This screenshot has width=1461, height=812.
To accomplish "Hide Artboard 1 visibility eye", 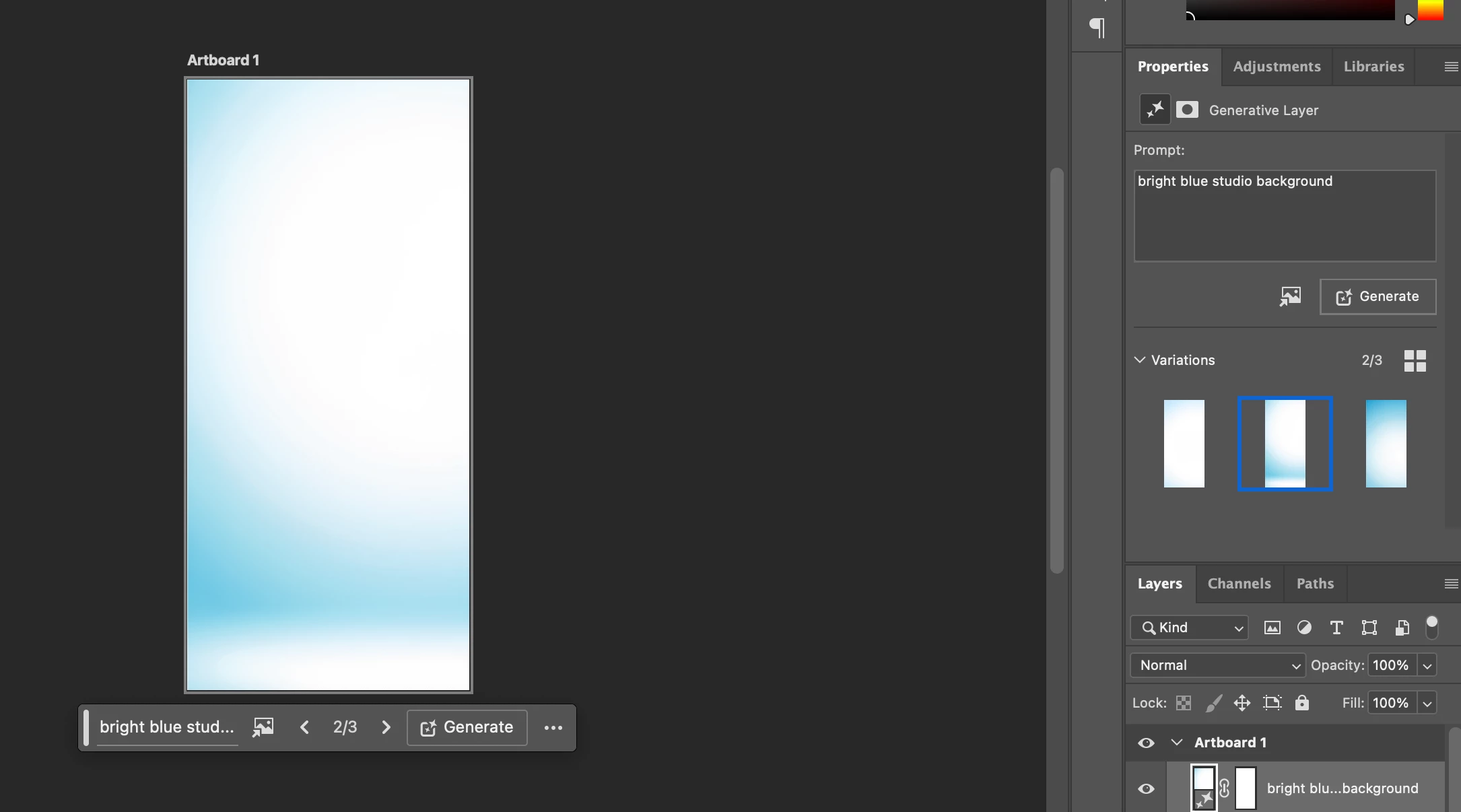I will pyautogui.click(x=1146, y=743).
